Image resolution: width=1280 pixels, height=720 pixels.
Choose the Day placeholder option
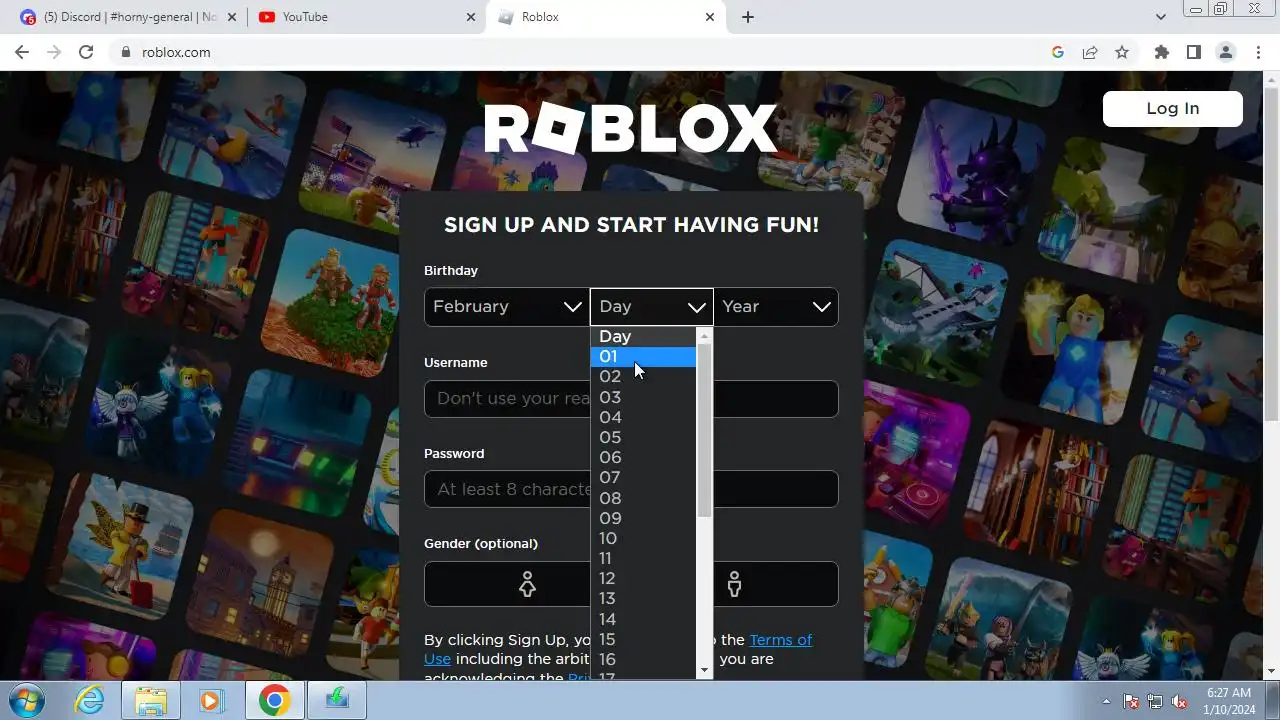pos(643,337)
